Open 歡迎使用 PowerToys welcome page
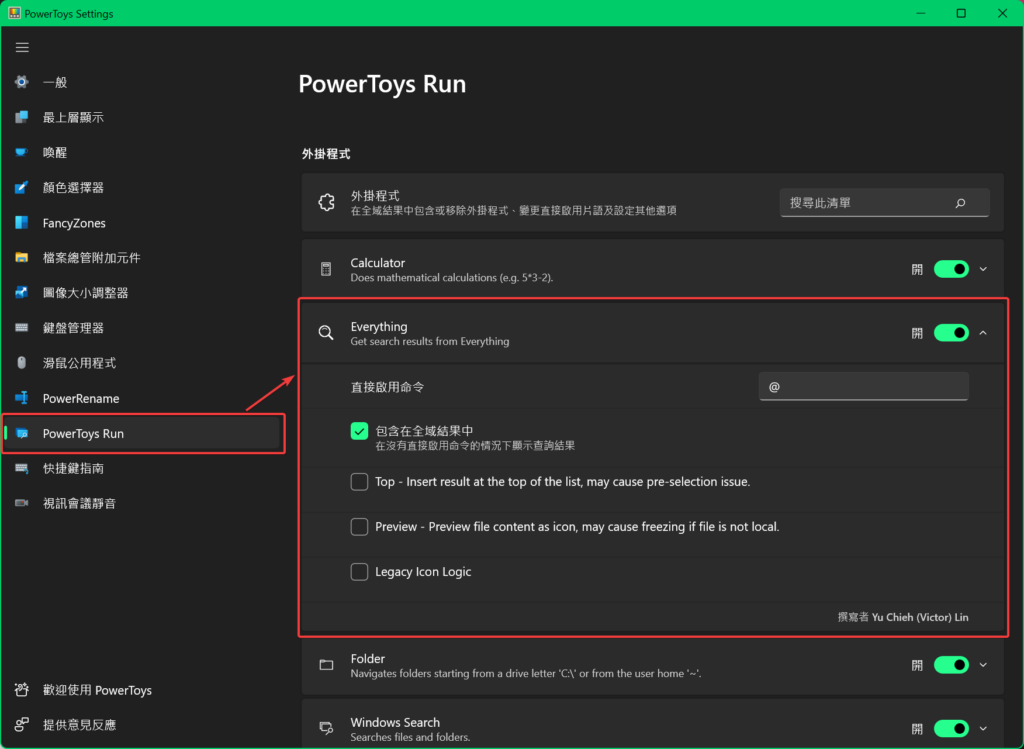The image size is (1024, 749). pos(142,690)
